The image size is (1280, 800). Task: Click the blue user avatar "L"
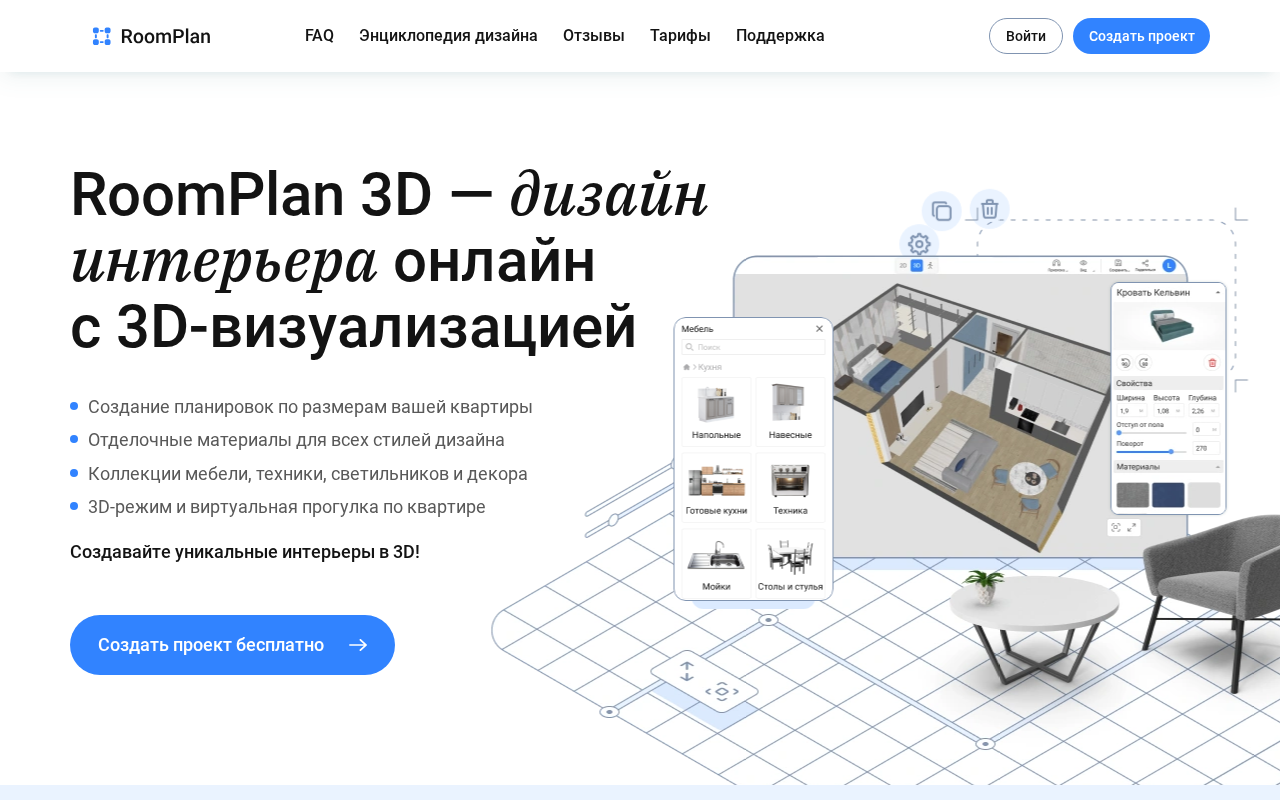[x=1170, y=265]
